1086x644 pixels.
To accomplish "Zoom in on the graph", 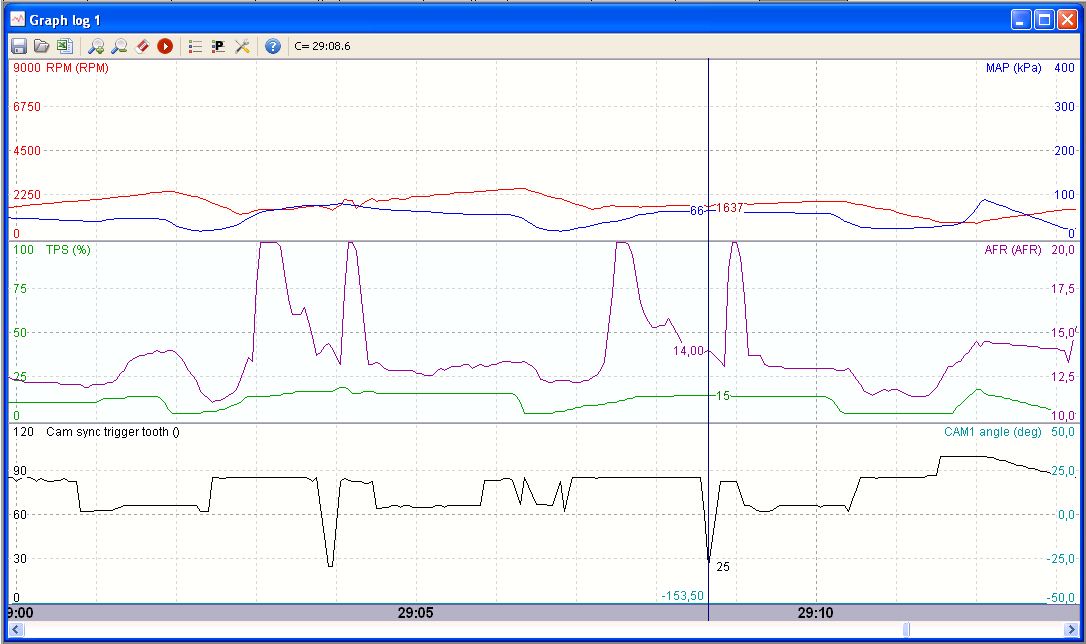I will [96, 46].
